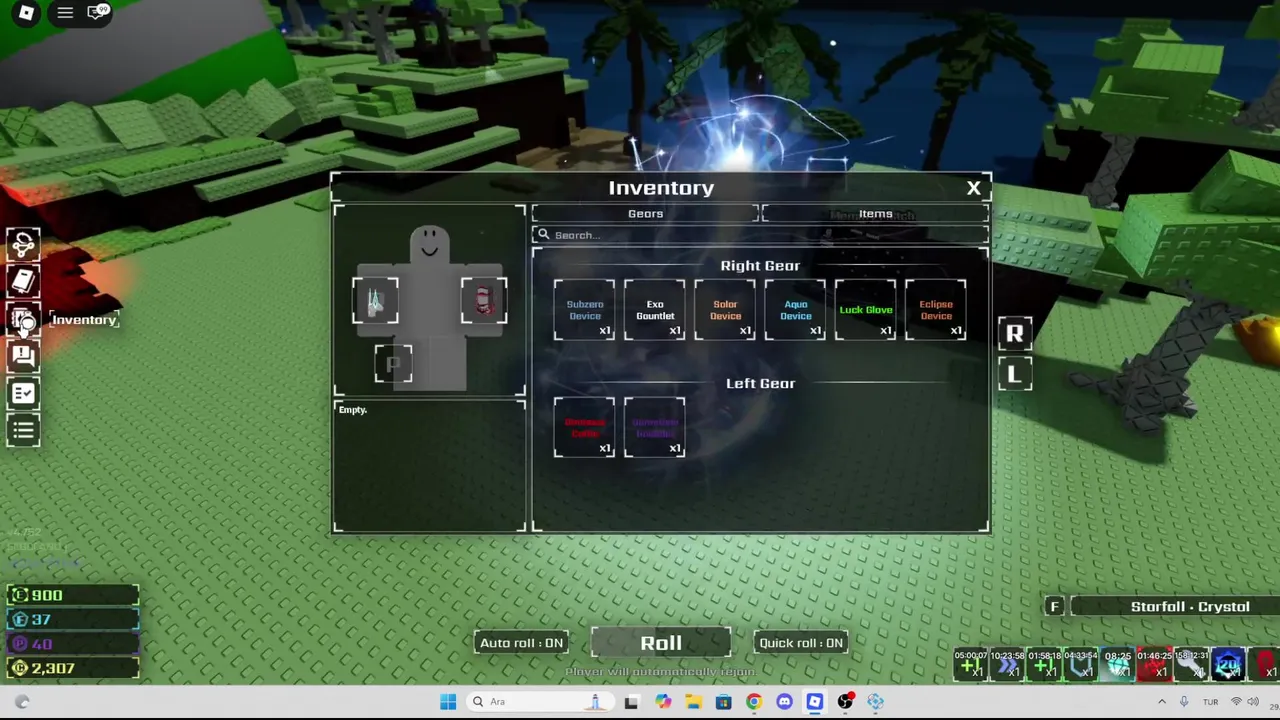Image resolution: width=1280 pixels, height=720 pixels.
Task: Select the Exo Gauntlet gear
Action: (x=655, y=310)
